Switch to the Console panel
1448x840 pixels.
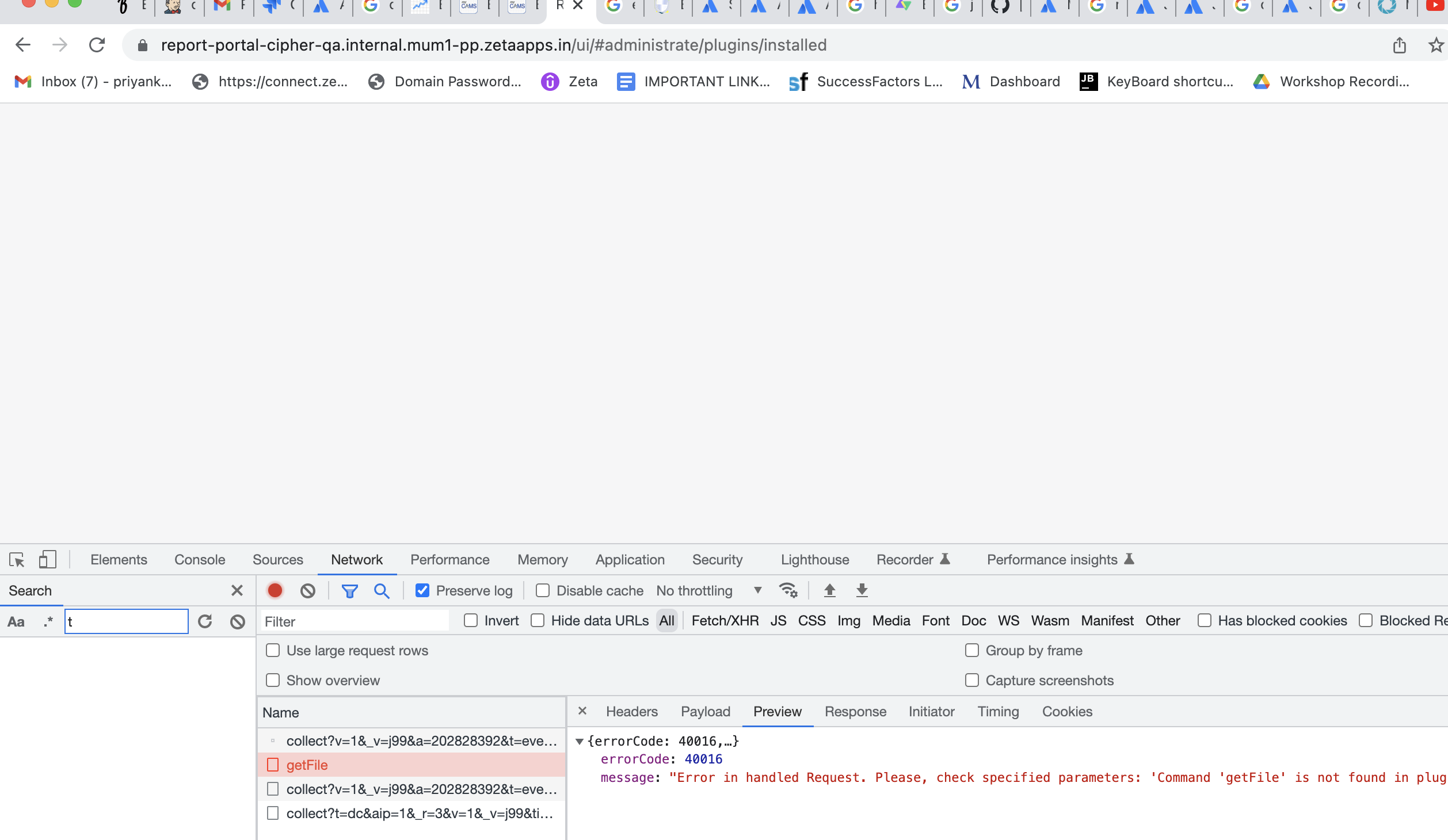(199, 559)
